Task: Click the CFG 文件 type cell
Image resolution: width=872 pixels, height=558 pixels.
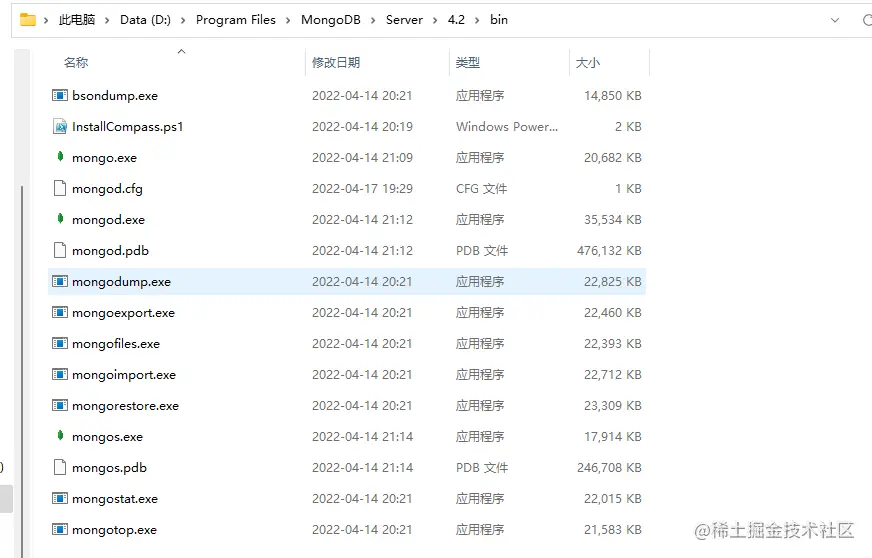Action: pos(481,189)
